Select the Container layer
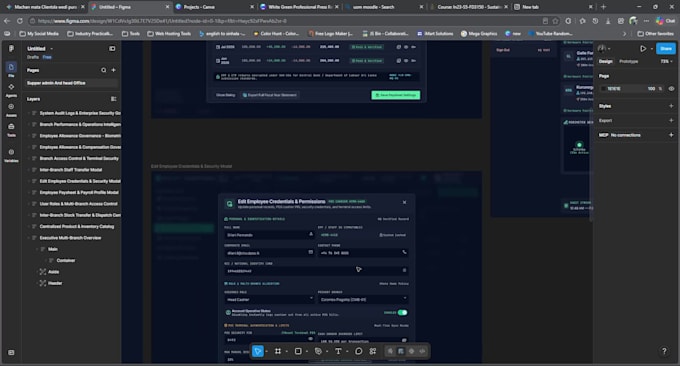680x366 pixels. click(66, 261)
